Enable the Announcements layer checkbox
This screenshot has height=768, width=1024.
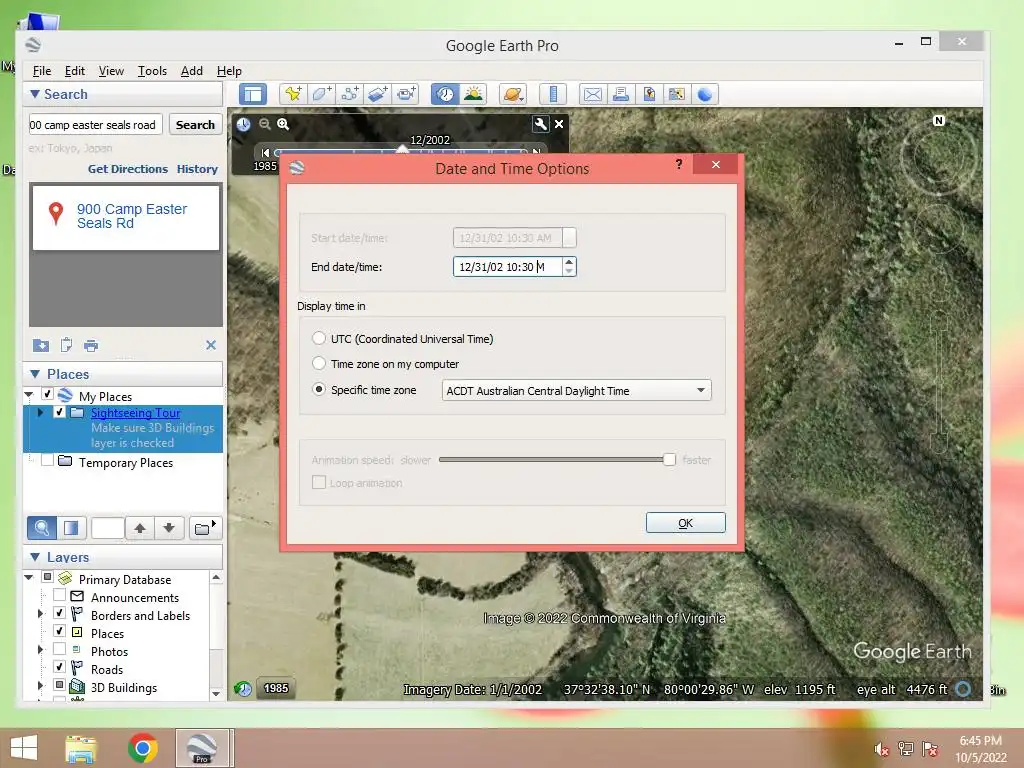59,596
